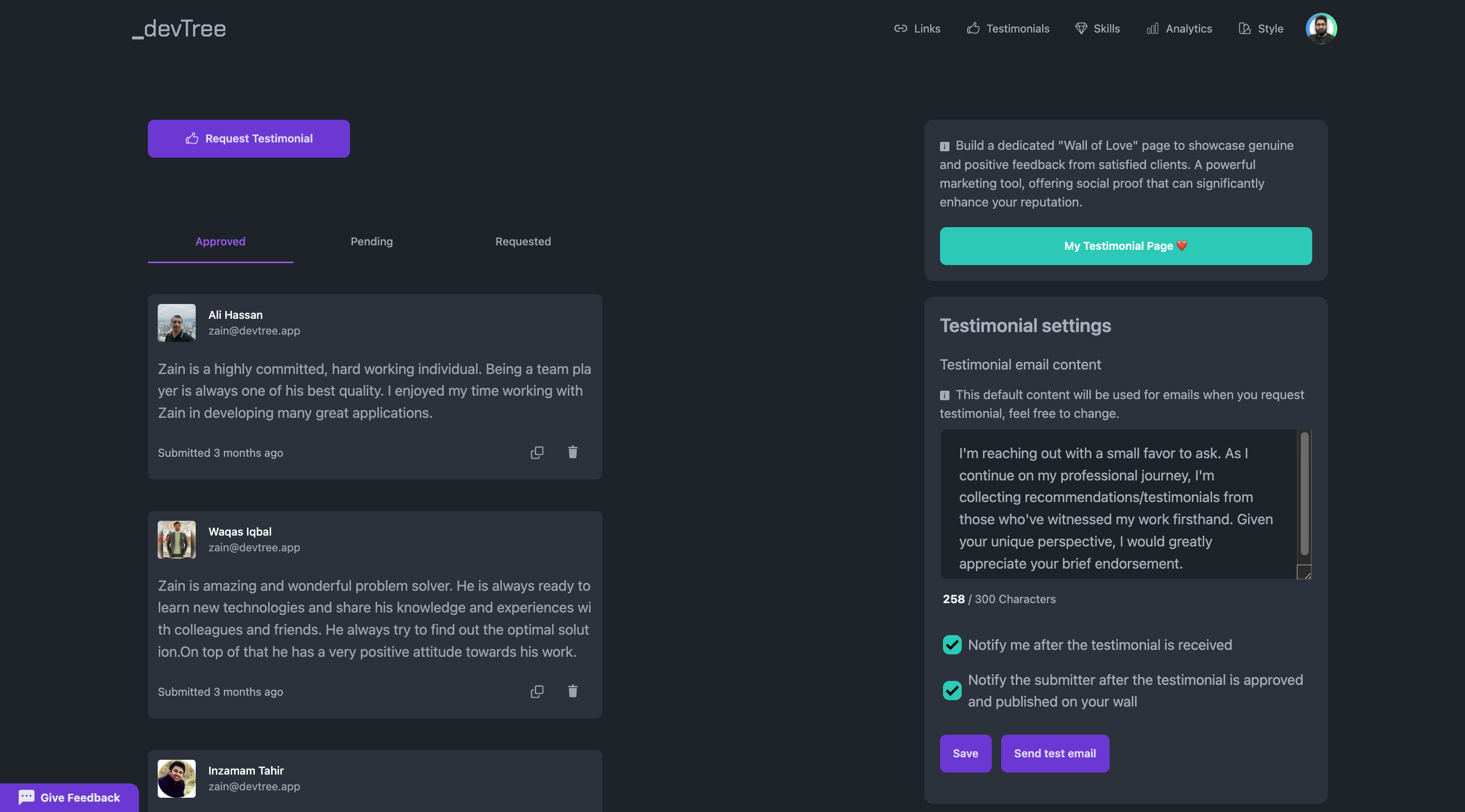This screenshot has height=812, width=1465.
Task: Click the name Ali Hassan
Action: 236,314
